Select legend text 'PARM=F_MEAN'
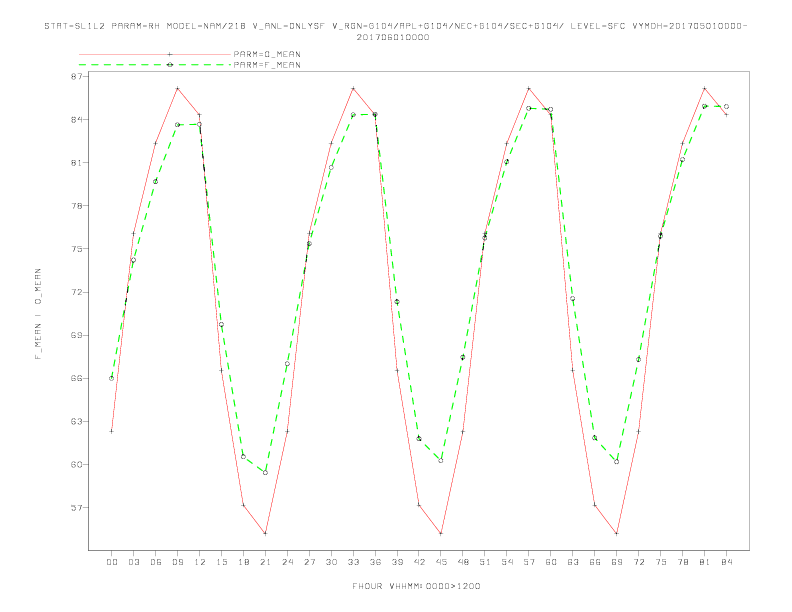 [x=267, y=65]
